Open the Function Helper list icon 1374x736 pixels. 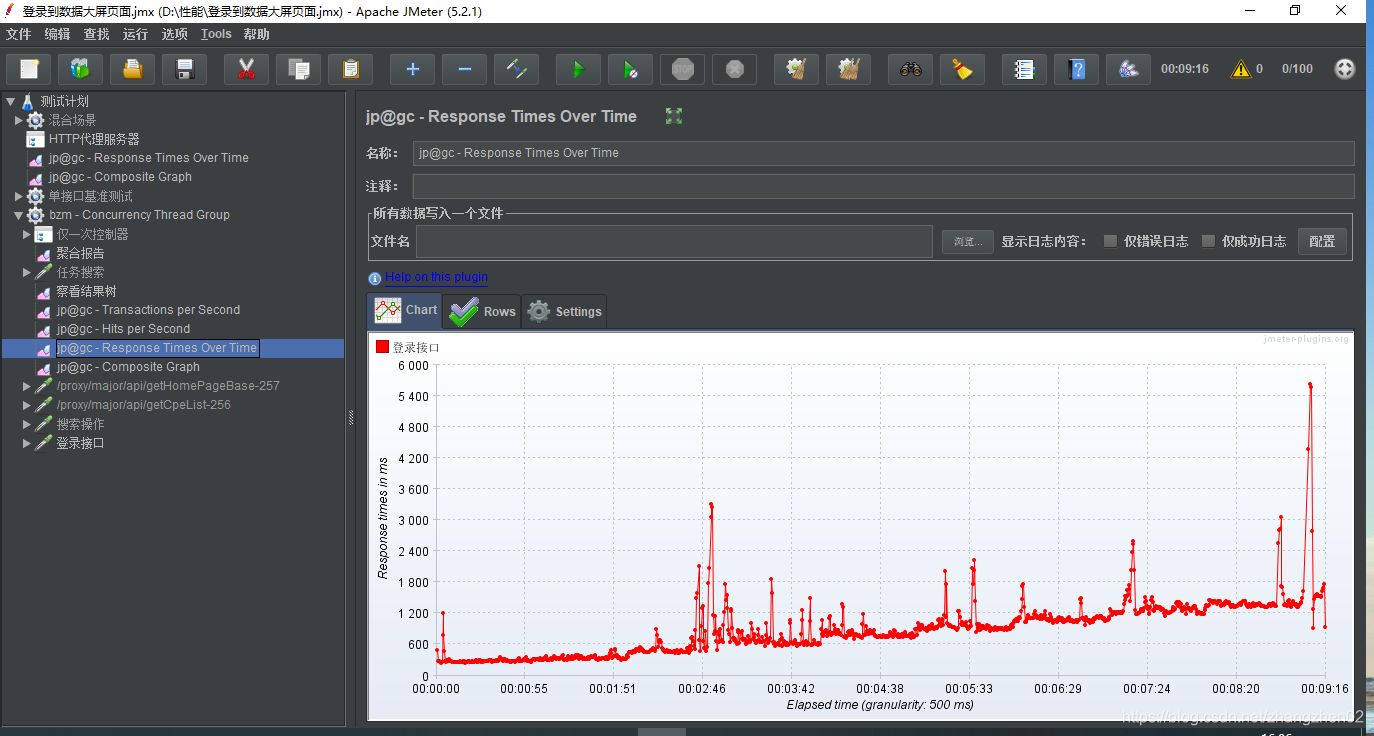coord(1024,69)
